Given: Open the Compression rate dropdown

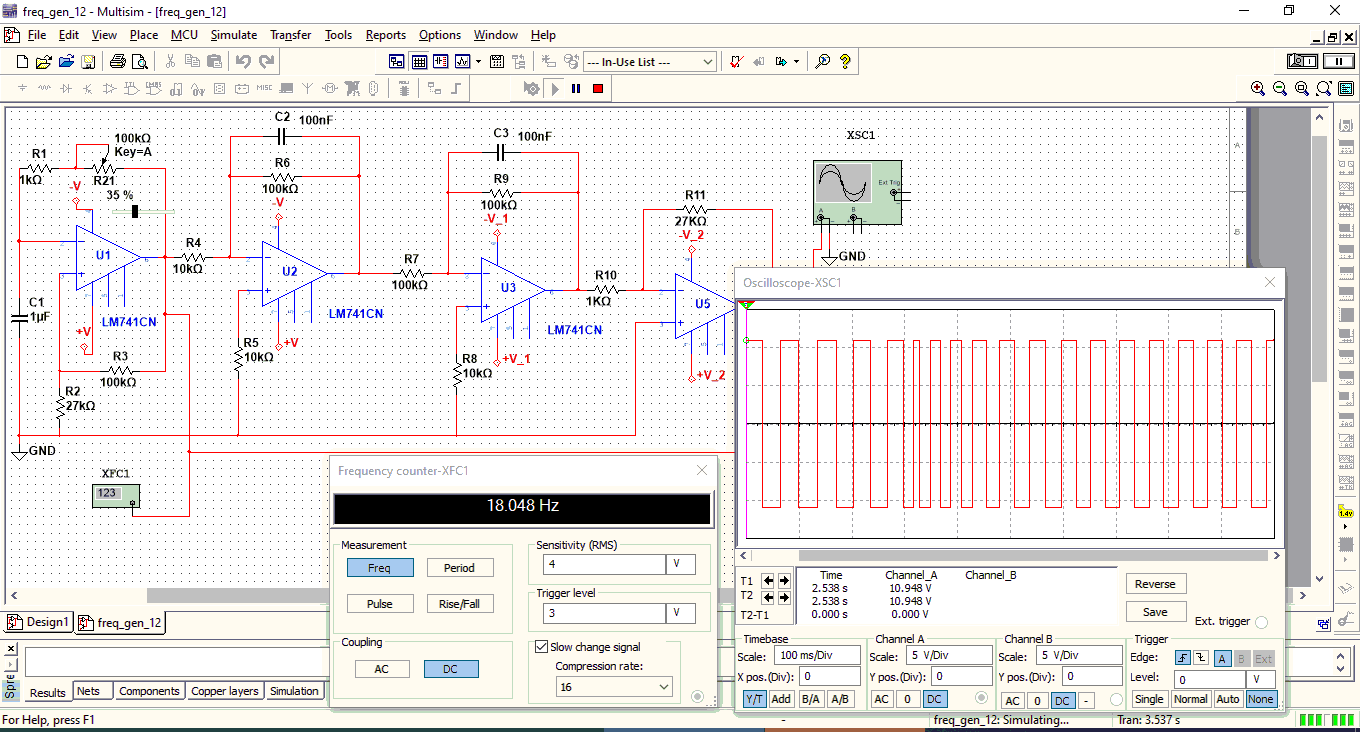Looking at the screenshot, I should (x=615, y=687).
